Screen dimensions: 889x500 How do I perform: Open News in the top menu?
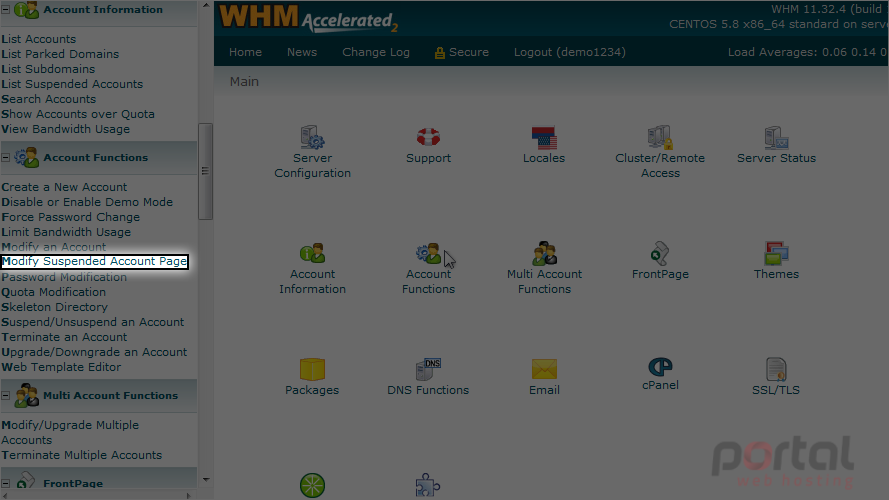(x=302, y=52)
